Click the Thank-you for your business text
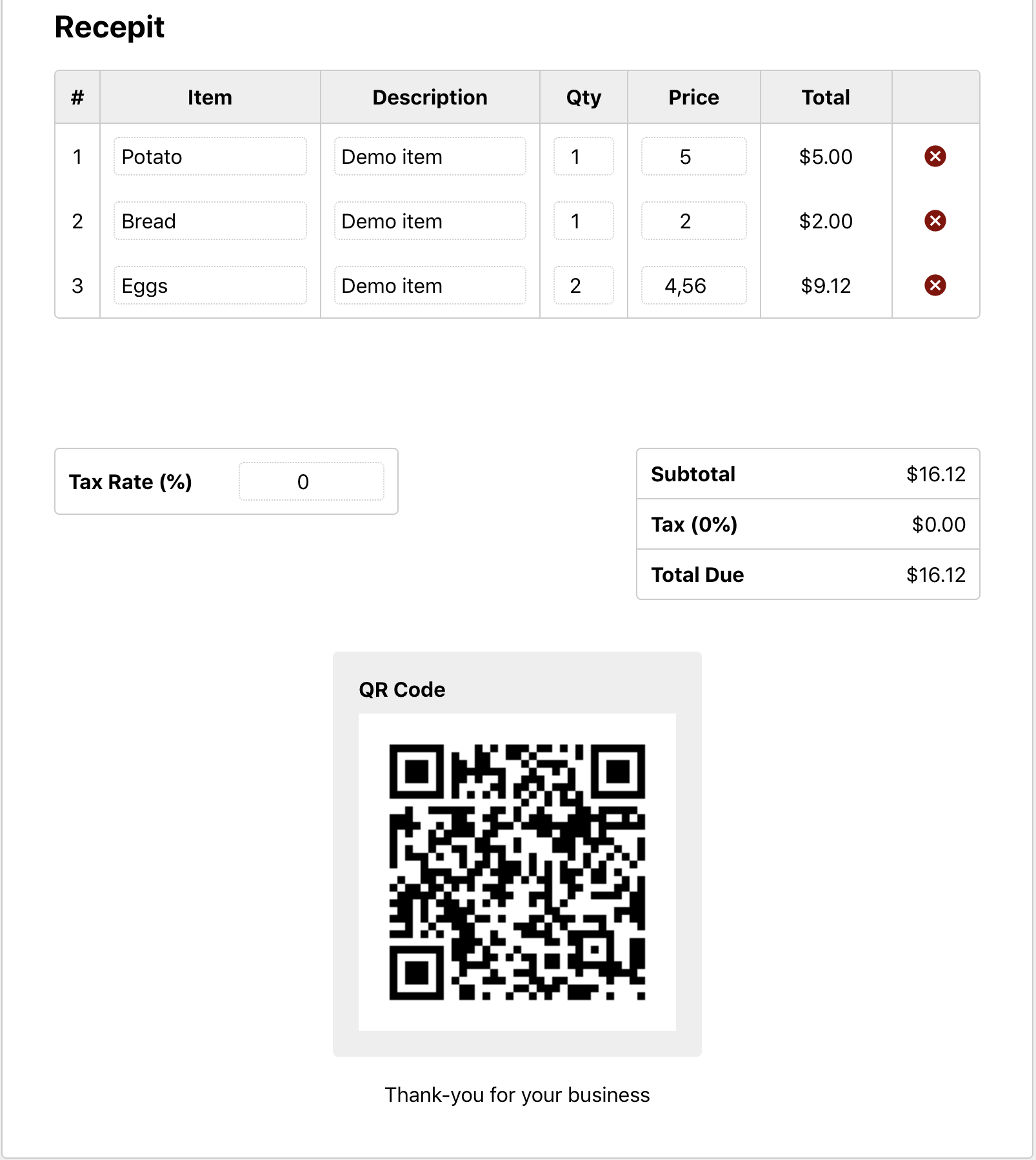 pos(517,1095)
